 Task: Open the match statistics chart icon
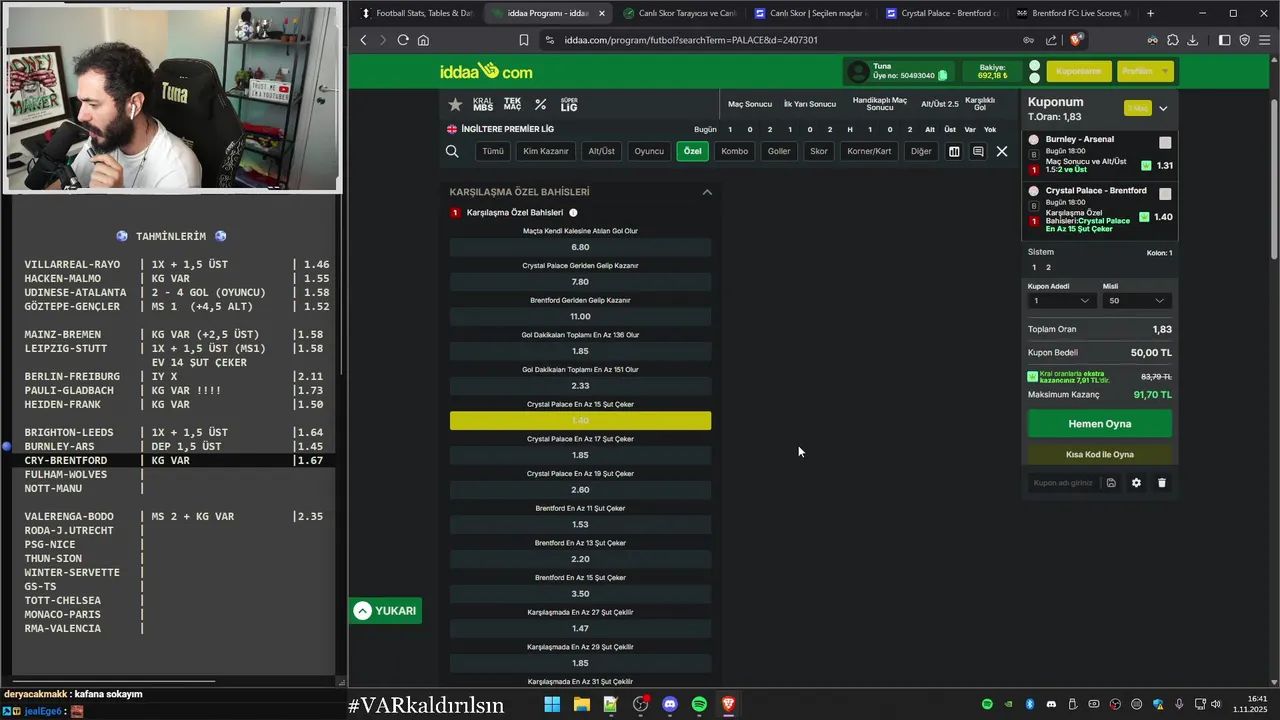tap(954, 151)
